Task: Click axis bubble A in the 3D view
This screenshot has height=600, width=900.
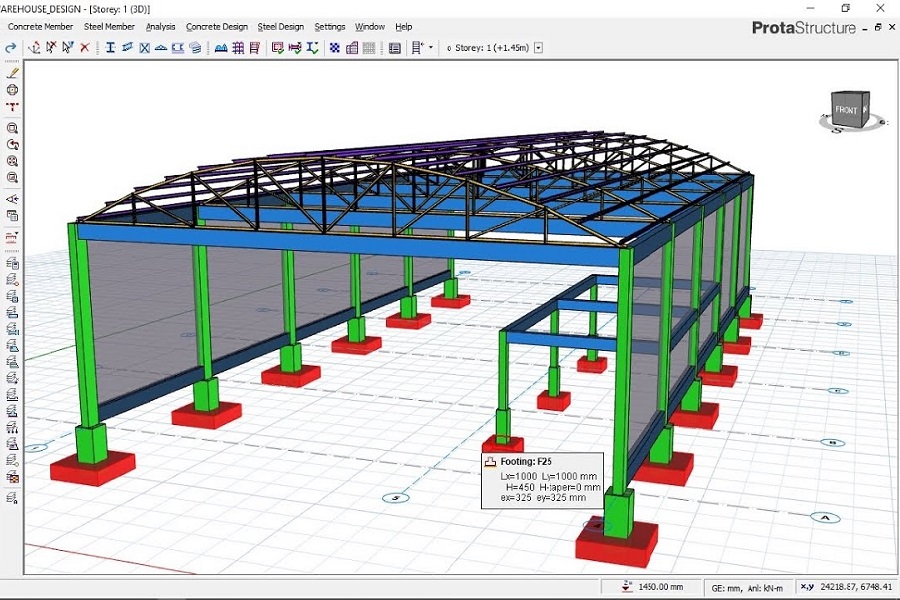Action: coord(825,518)
